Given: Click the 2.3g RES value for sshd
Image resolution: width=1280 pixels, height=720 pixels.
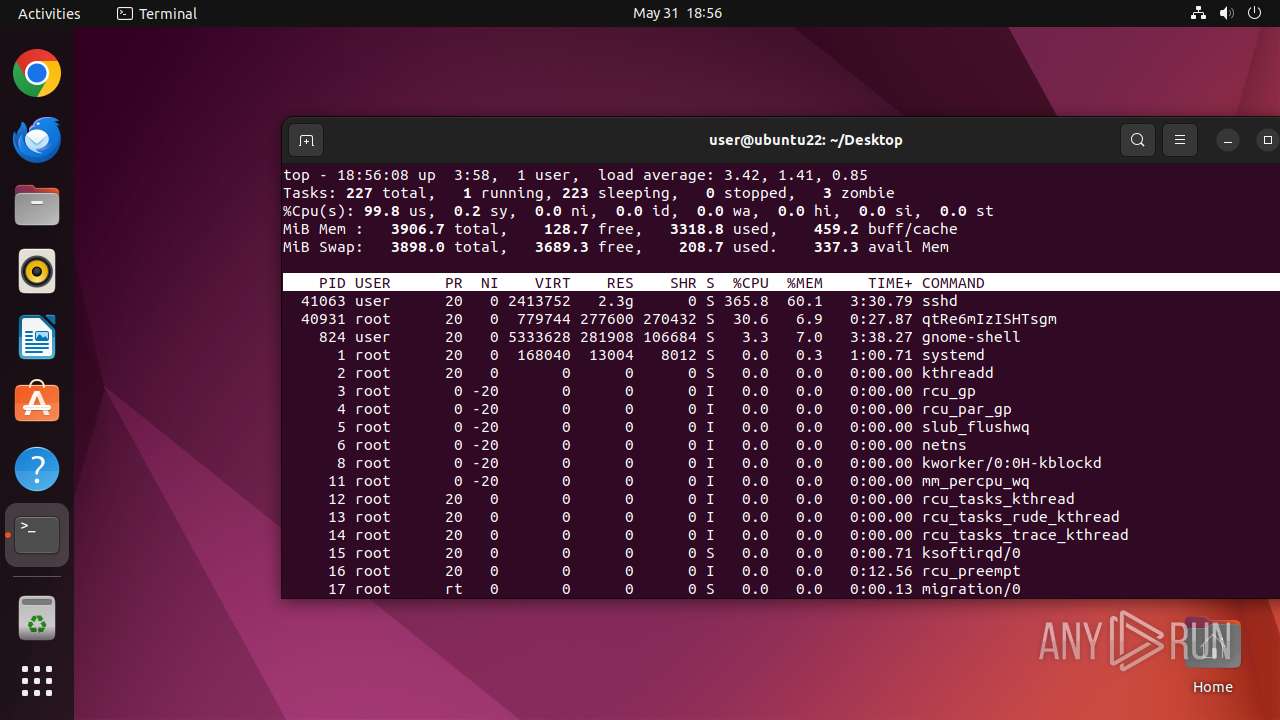Looking at the screenshot, I should click(616, 301).
